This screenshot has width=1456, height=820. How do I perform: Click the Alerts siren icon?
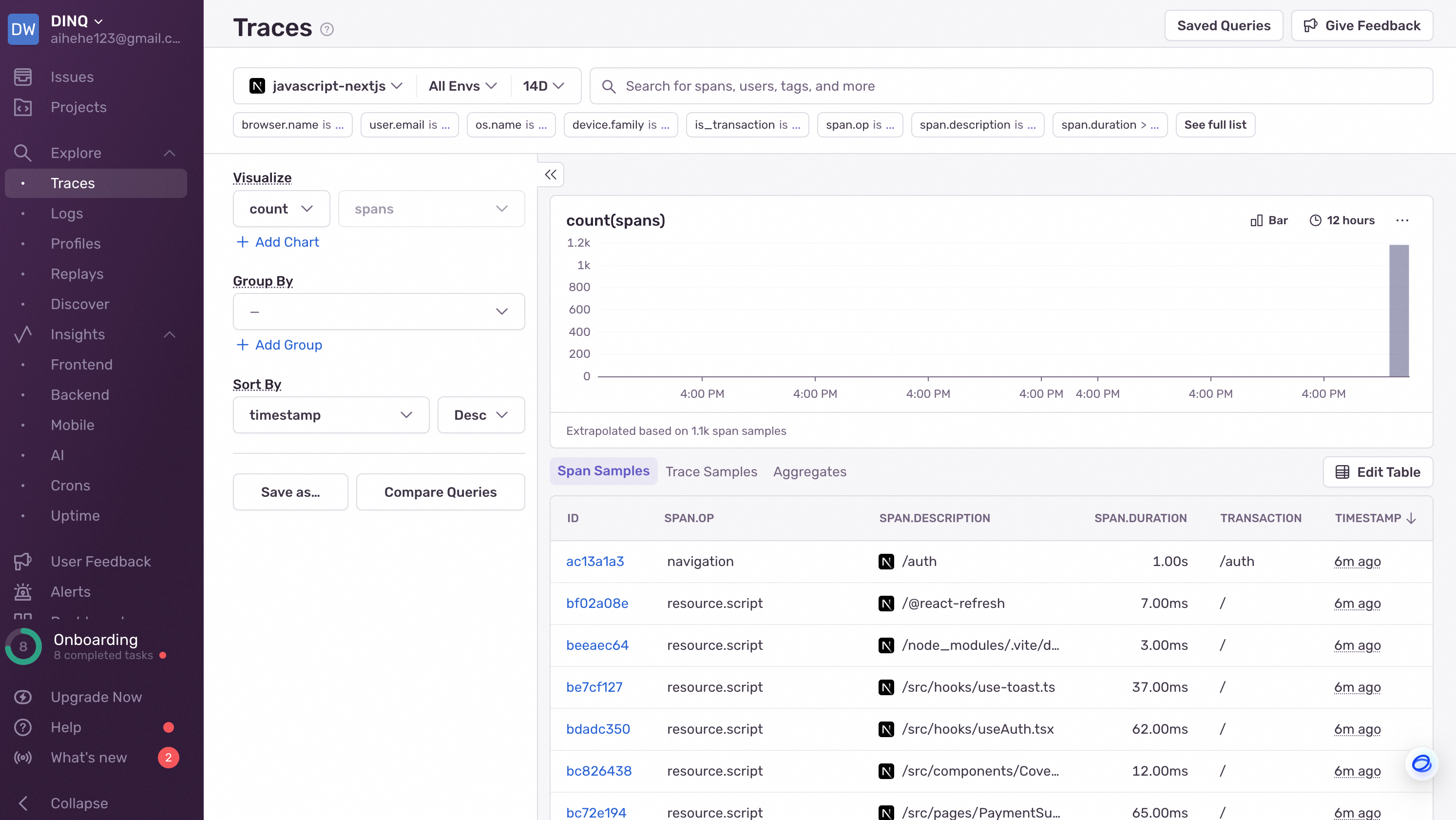pos(22,591)
